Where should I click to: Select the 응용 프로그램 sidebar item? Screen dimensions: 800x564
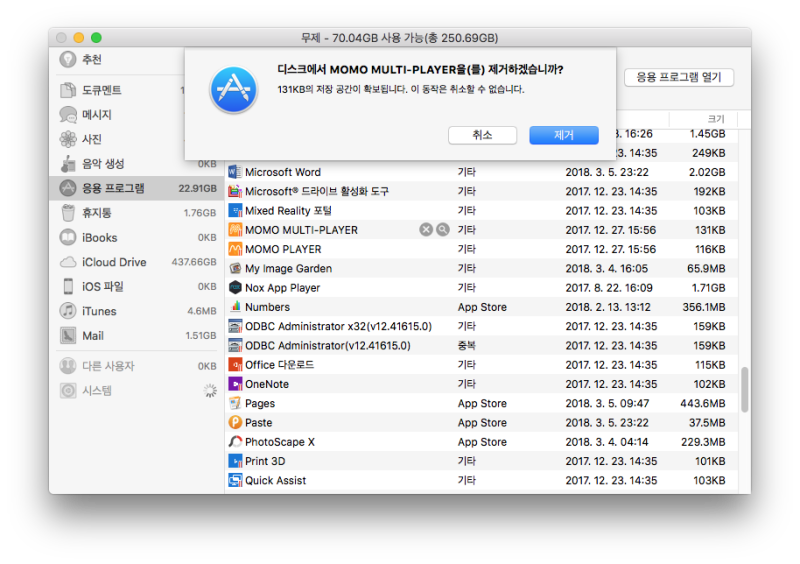click(136, 188)
